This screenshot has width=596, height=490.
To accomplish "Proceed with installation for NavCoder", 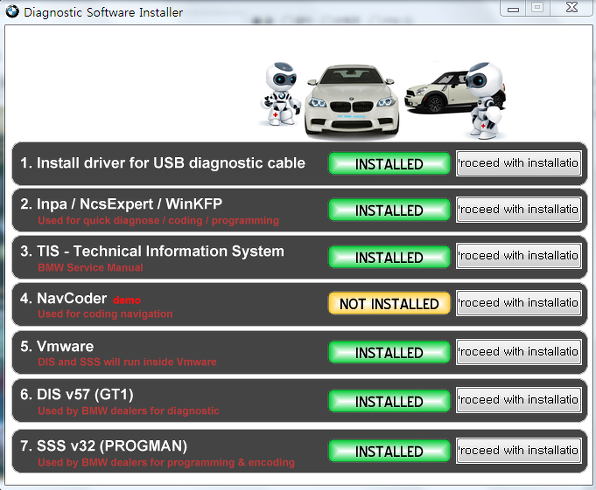I will (x=519, y=303).
